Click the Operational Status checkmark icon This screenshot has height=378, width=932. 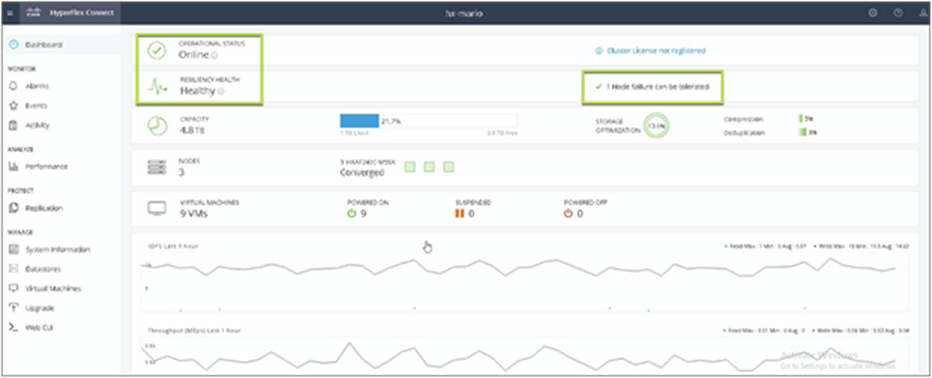pos(156,51)
